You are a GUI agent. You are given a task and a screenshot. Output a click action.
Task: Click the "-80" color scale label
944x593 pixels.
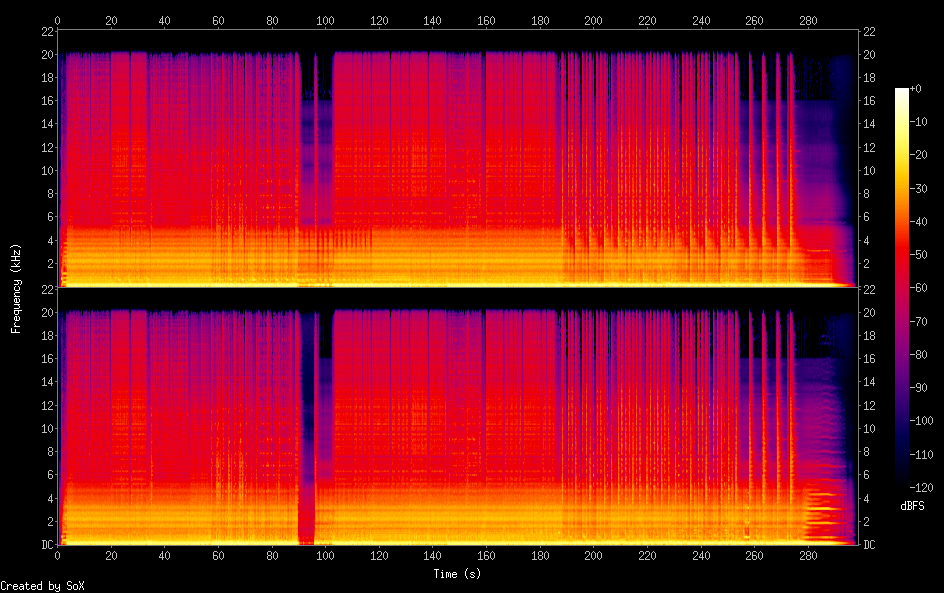pos(918,355)
